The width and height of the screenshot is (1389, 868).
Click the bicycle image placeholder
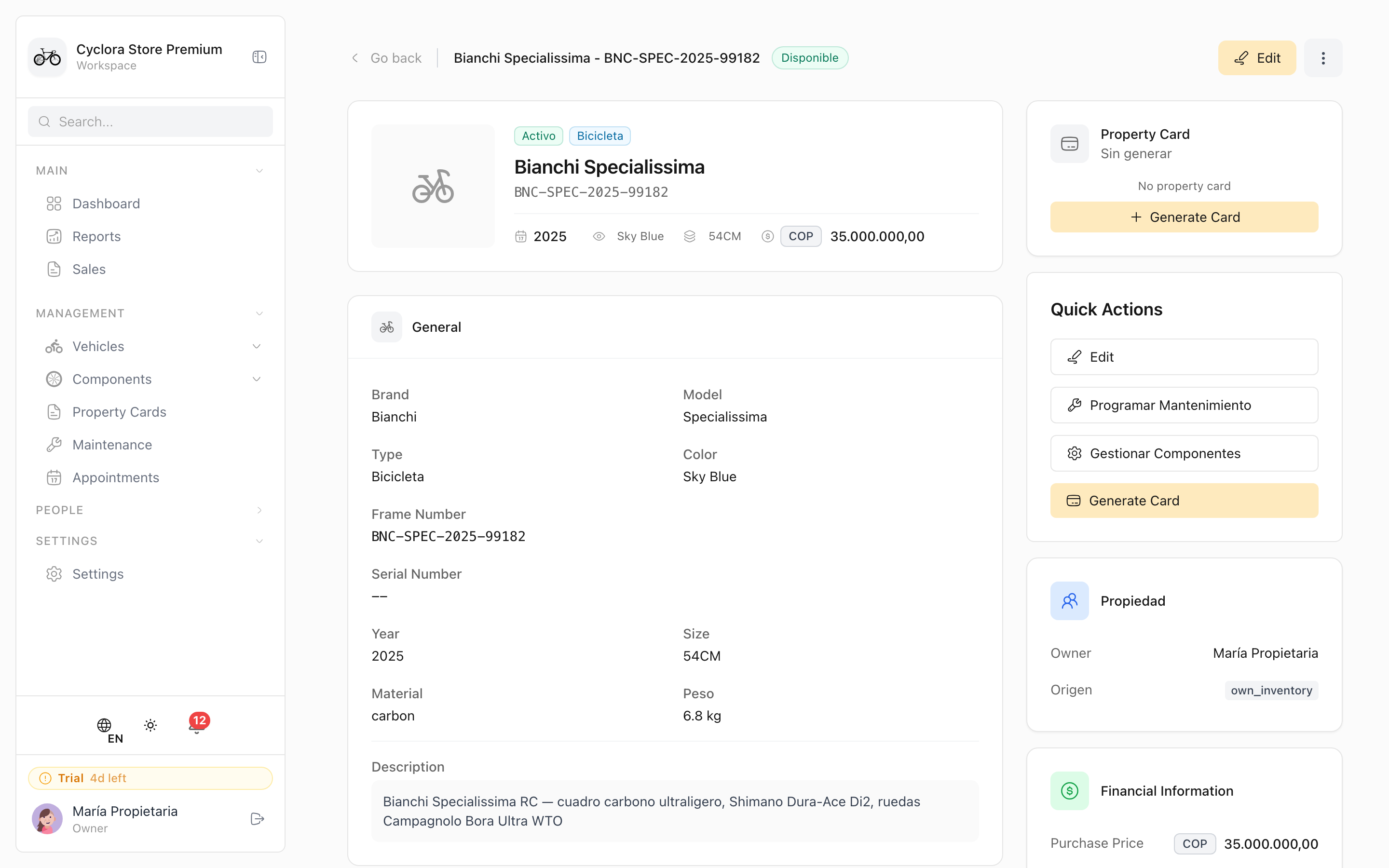pos(433,186)
